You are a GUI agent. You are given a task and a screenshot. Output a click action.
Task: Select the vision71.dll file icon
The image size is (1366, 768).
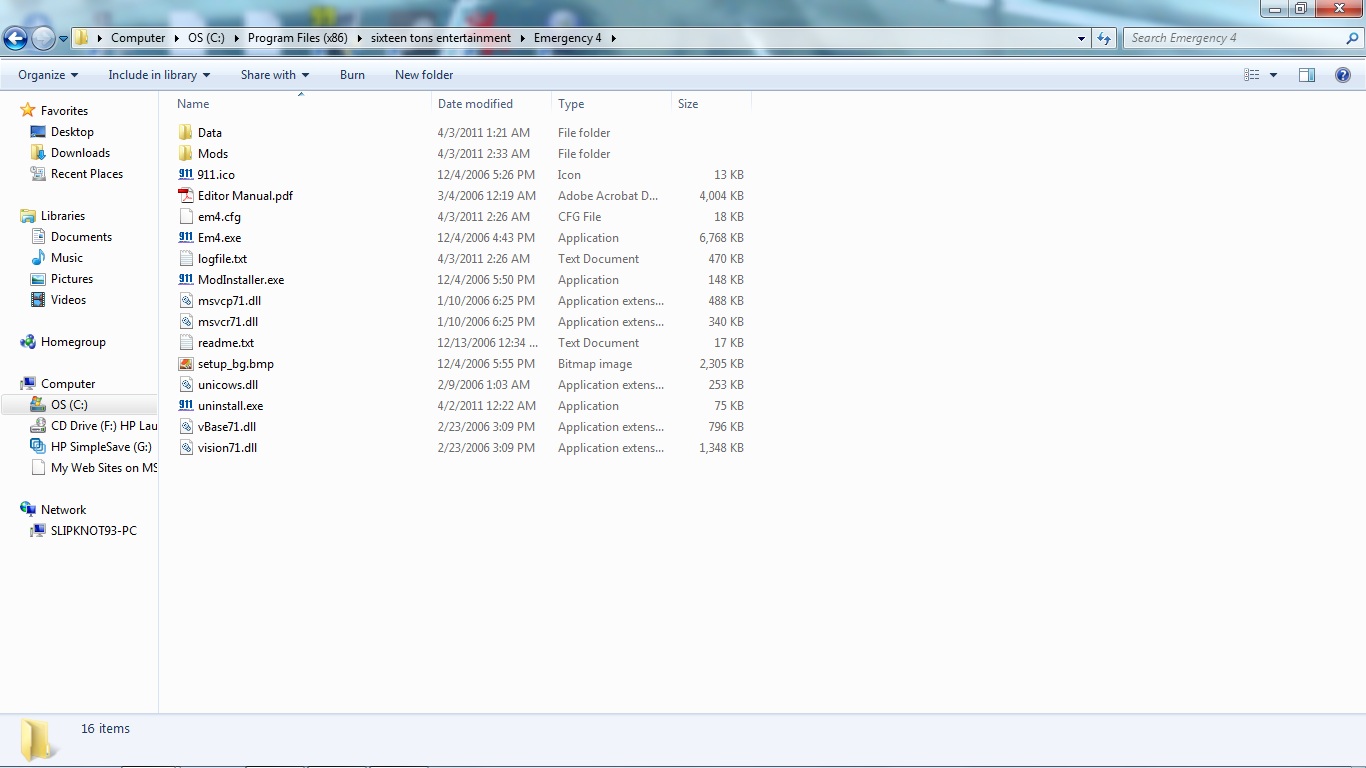[186, 448]
